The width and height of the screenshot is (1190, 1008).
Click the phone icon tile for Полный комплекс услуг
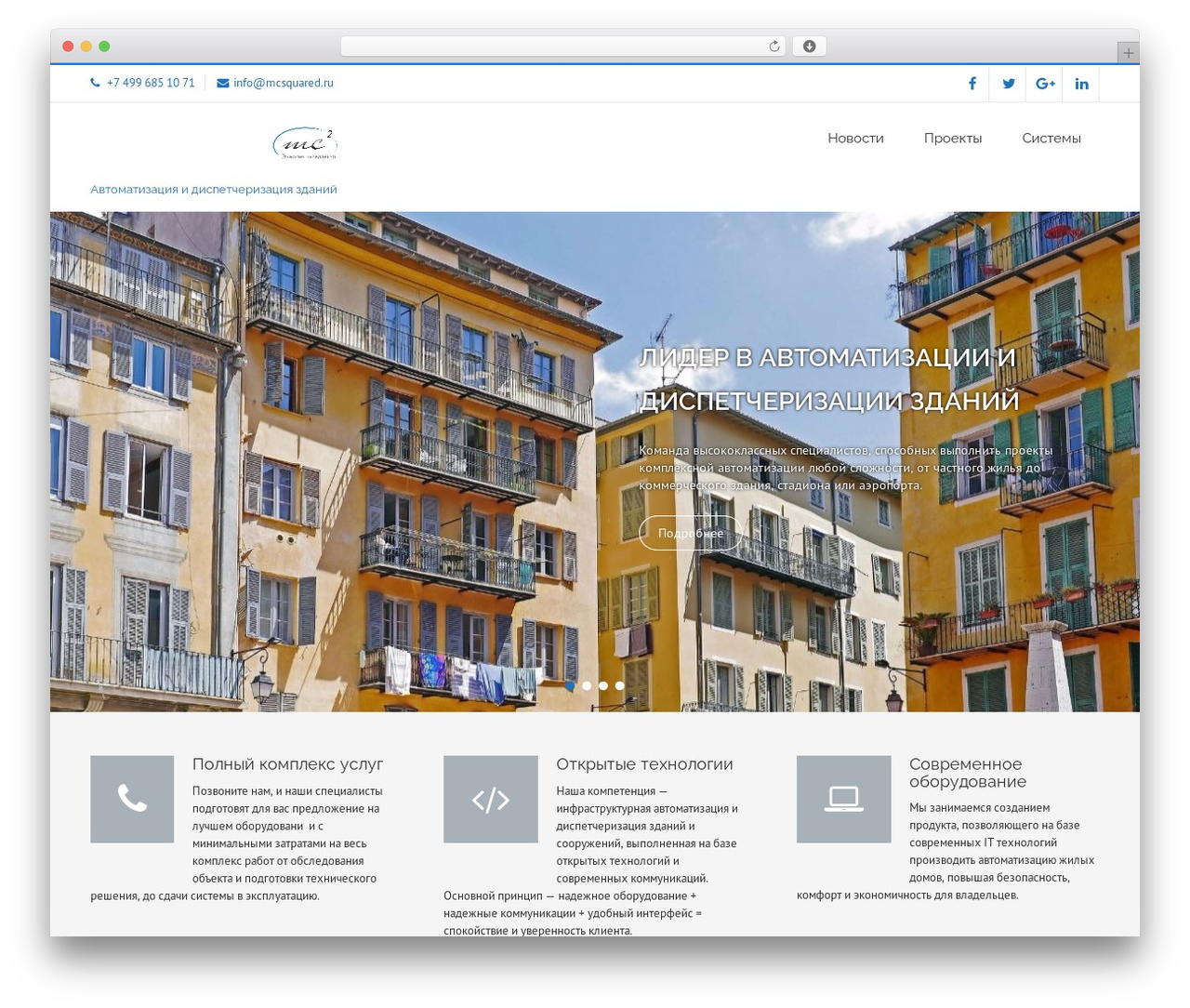(x=132, y=799)
